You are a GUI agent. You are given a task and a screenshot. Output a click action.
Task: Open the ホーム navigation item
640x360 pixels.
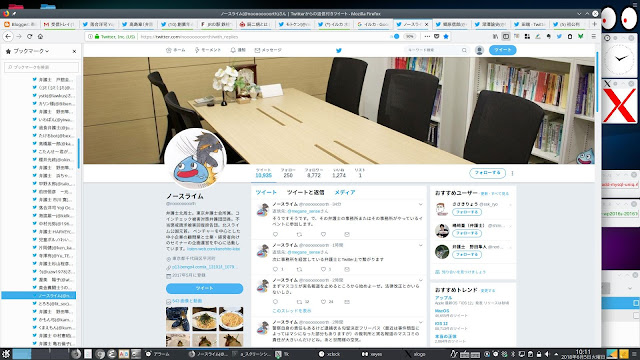click(176, 50)
